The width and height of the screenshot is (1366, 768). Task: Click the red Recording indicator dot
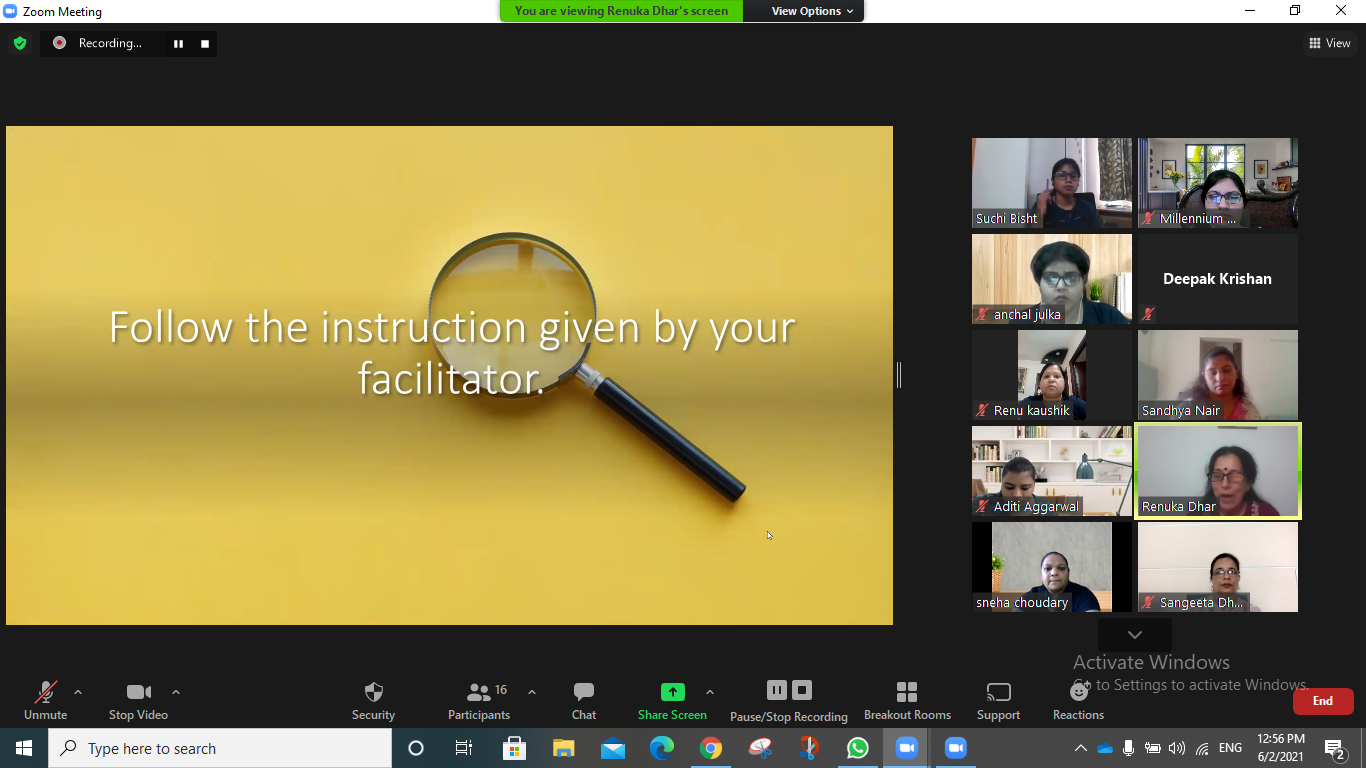pos(59,43)
